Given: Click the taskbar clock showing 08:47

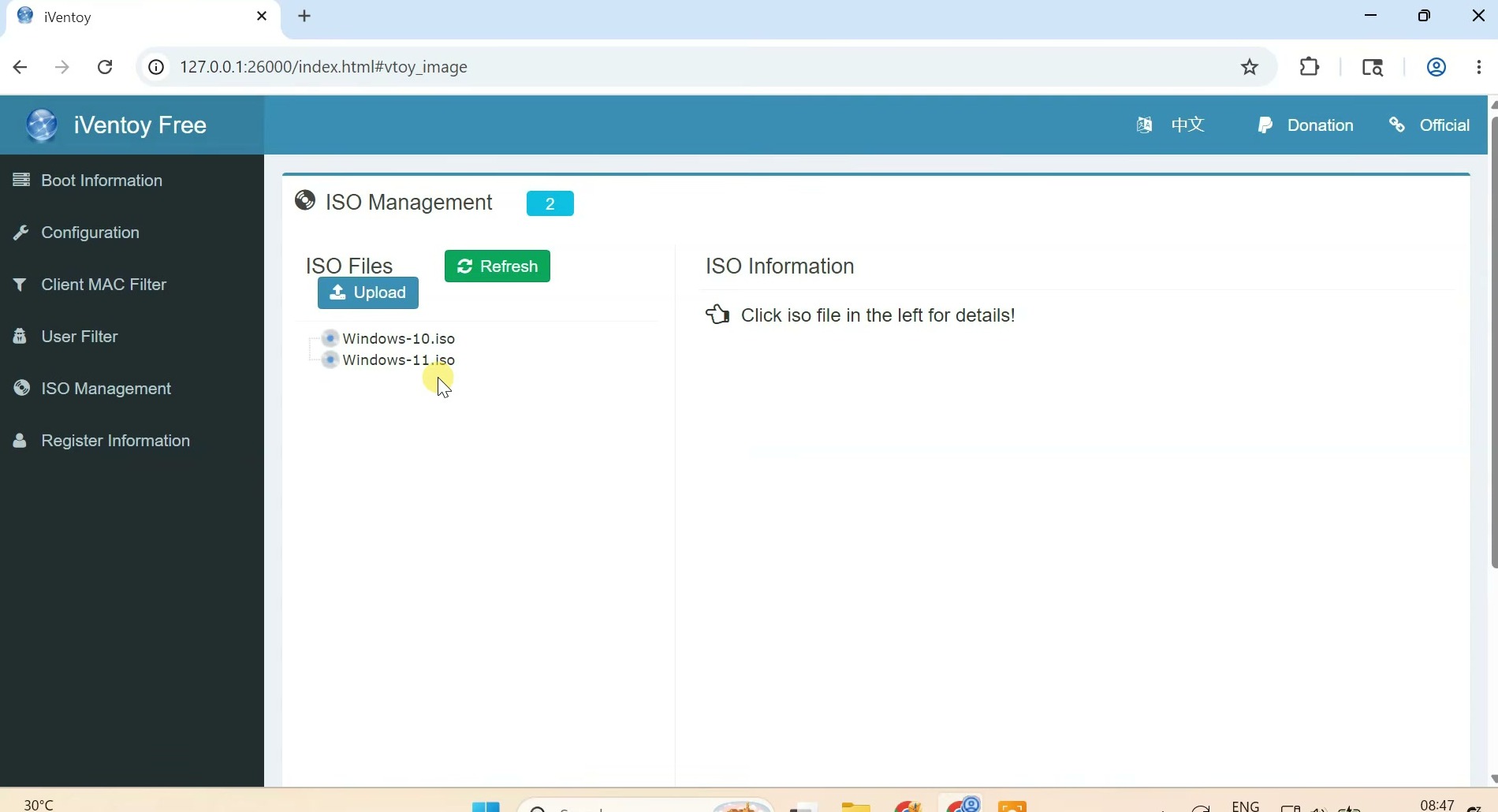Looking at the screenshot, I should [x=1437, y=805].
